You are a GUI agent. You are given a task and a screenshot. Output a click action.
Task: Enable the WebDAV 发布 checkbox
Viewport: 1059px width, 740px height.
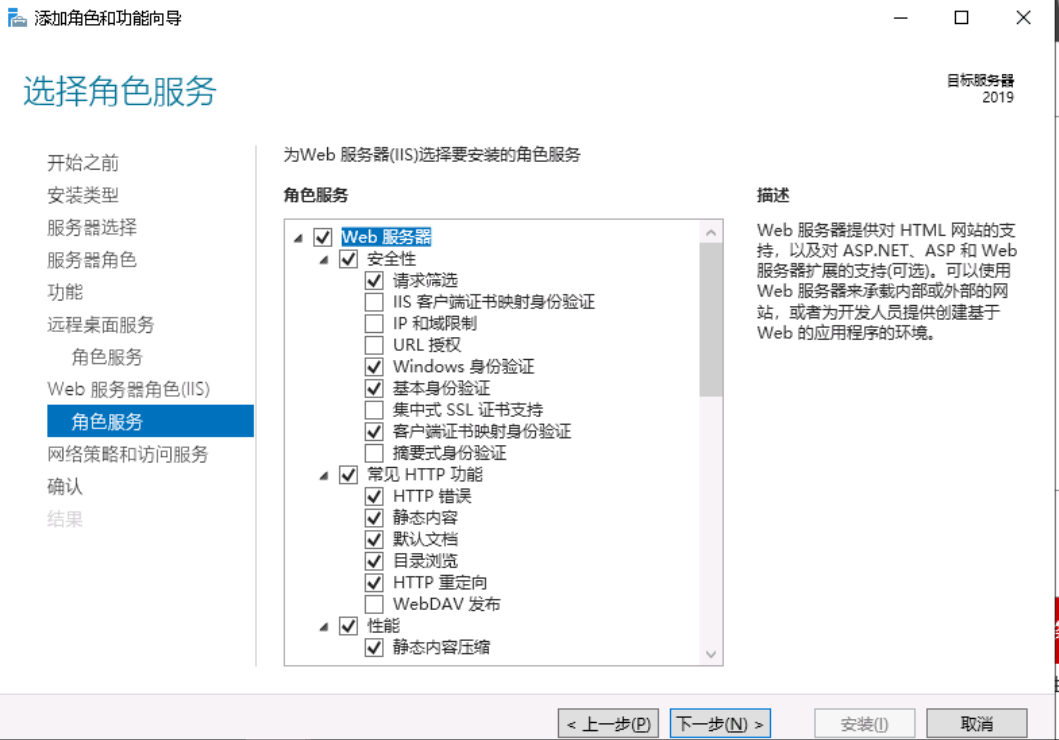click(374, 604)
